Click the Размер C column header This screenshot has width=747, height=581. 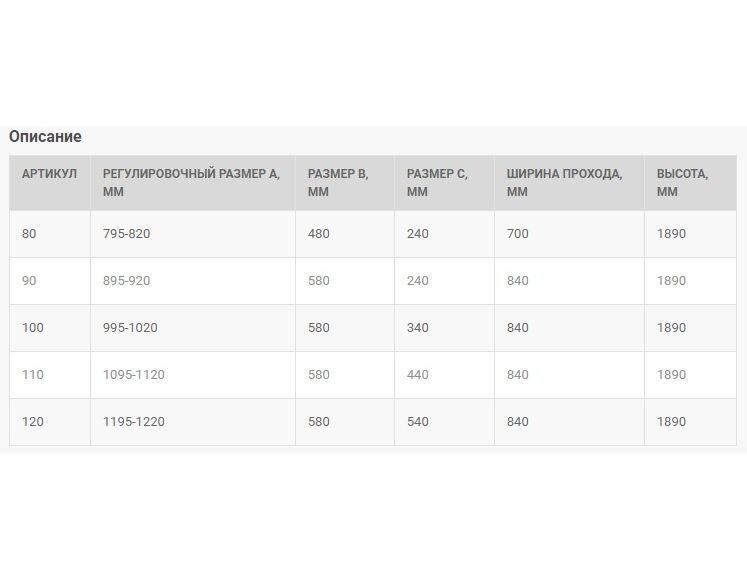444,183
